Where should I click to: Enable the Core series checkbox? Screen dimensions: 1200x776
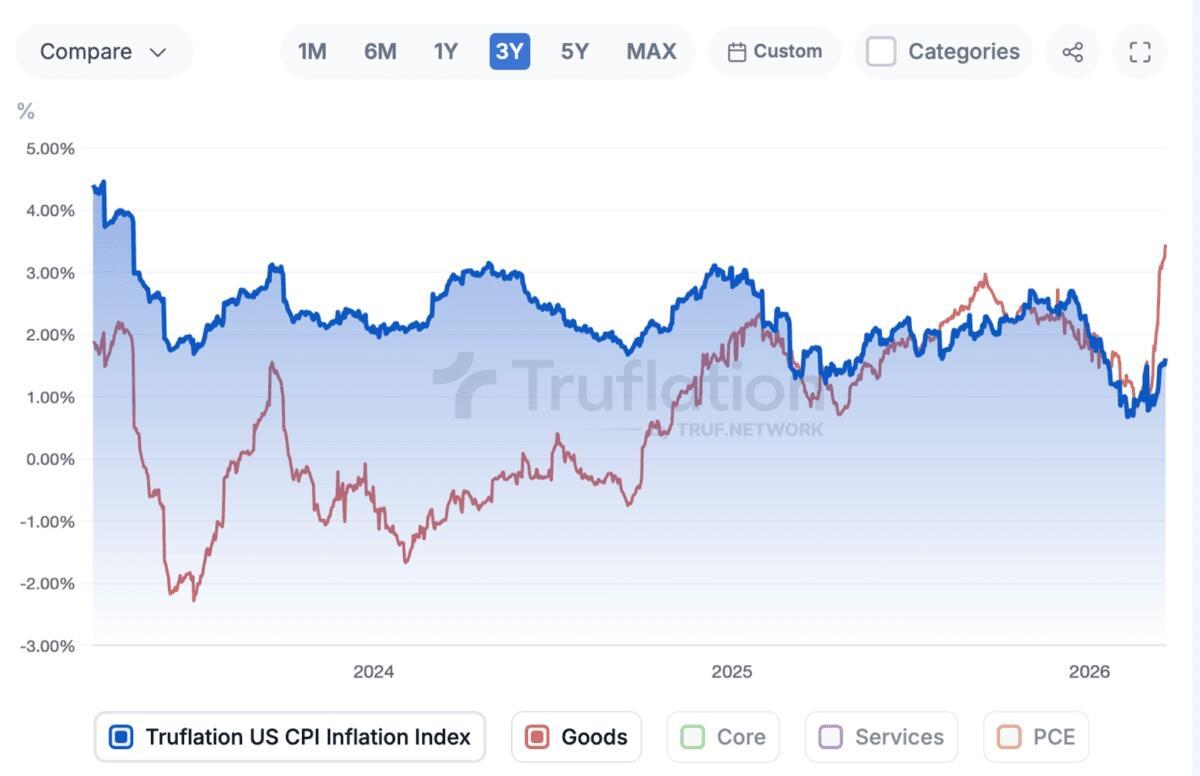tap(692, 737)
